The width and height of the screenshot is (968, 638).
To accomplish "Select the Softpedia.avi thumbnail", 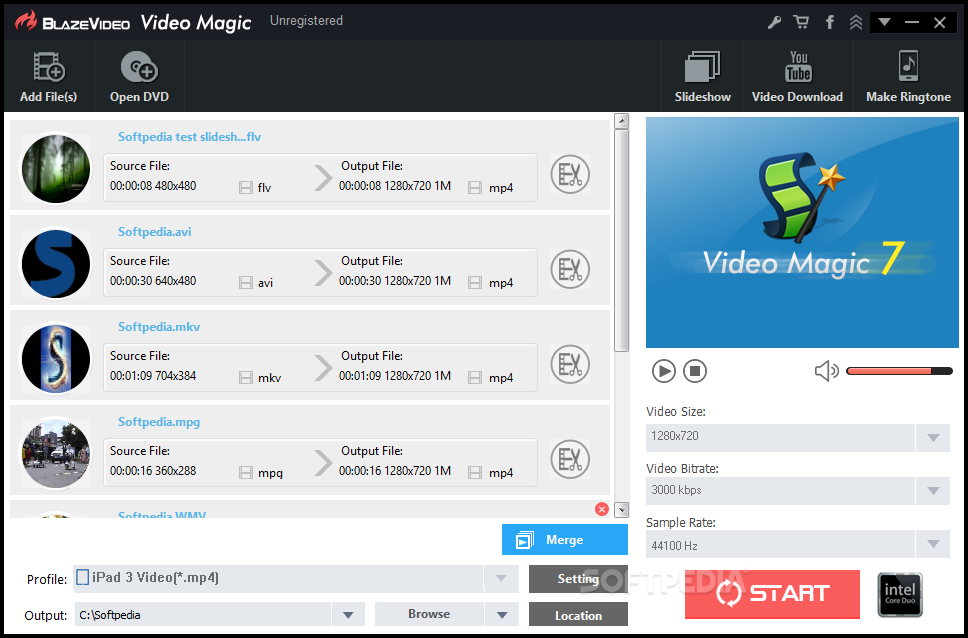I will [x=56, y=264].
